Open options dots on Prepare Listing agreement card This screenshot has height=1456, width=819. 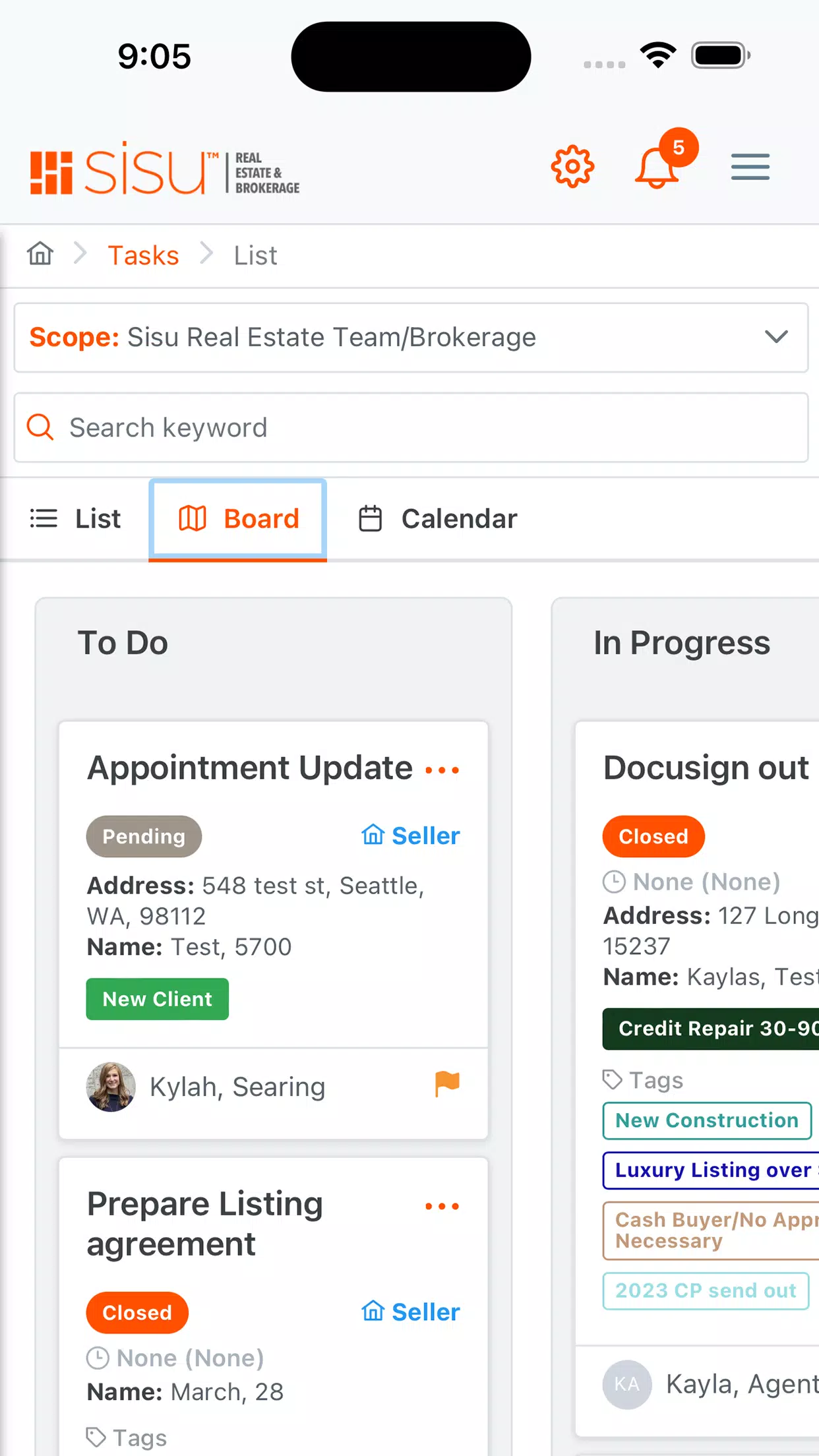442,1206
